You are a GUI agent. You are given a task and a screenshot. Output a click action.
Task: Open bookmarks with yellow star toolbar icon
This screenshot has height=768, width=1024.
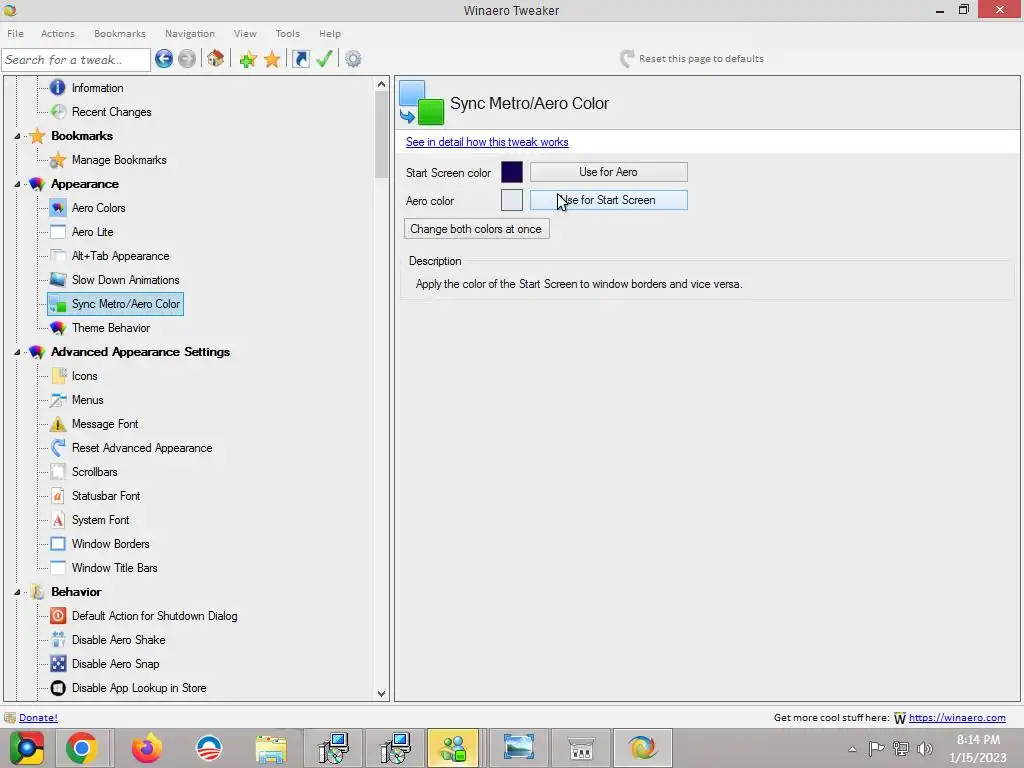272,59
